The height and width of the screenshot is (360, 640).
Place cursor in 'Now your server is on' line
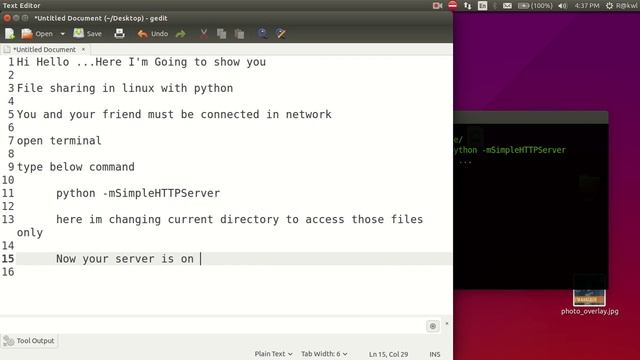tap(124, 259)
